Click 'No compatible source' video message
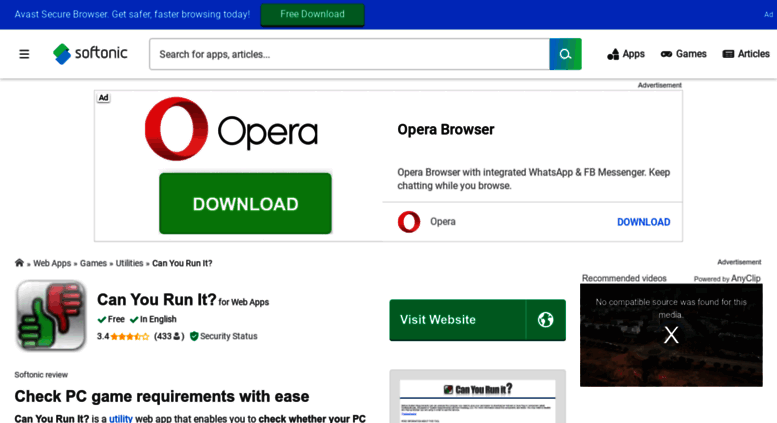The image size is (777, 423). coord(671,308)
